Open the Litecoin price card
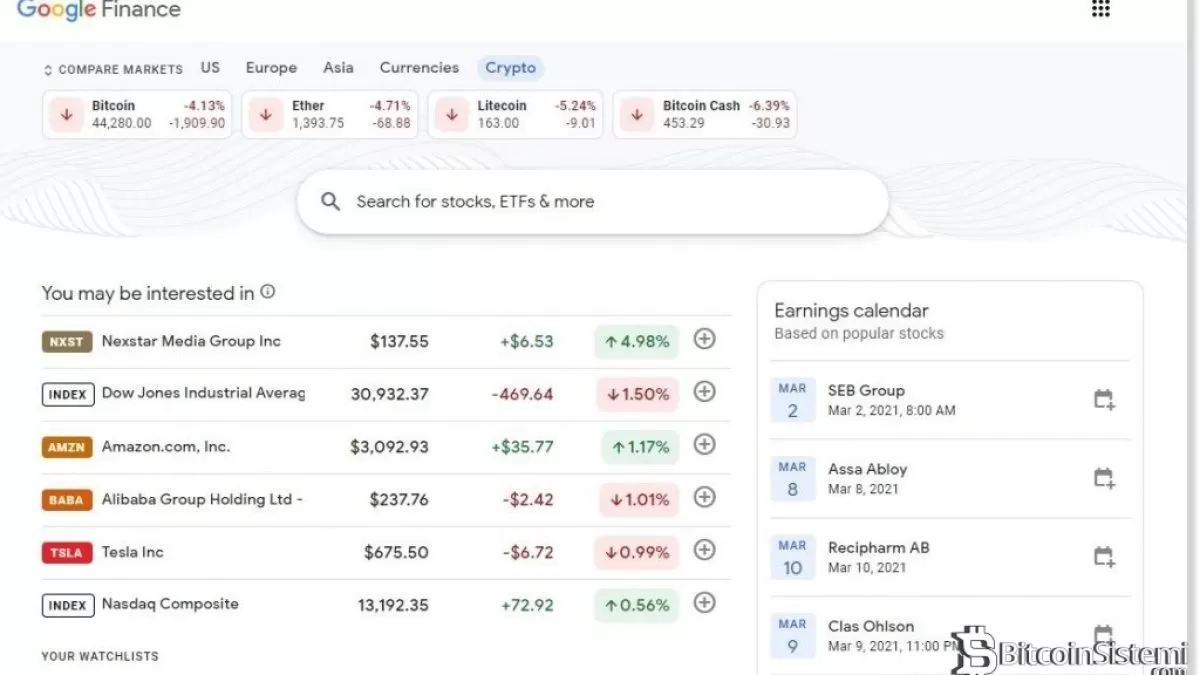The height and width of the screenshot is (675, 1200). 515,114
